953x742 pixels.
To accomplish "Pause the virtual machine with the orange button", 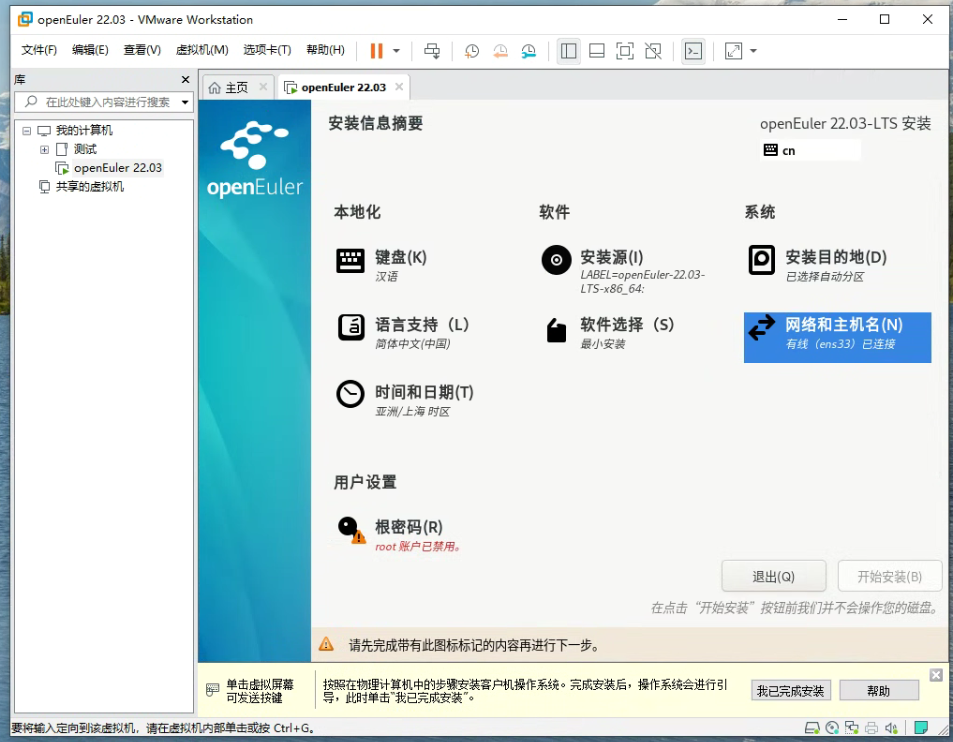I will click(x=376, y=50).
